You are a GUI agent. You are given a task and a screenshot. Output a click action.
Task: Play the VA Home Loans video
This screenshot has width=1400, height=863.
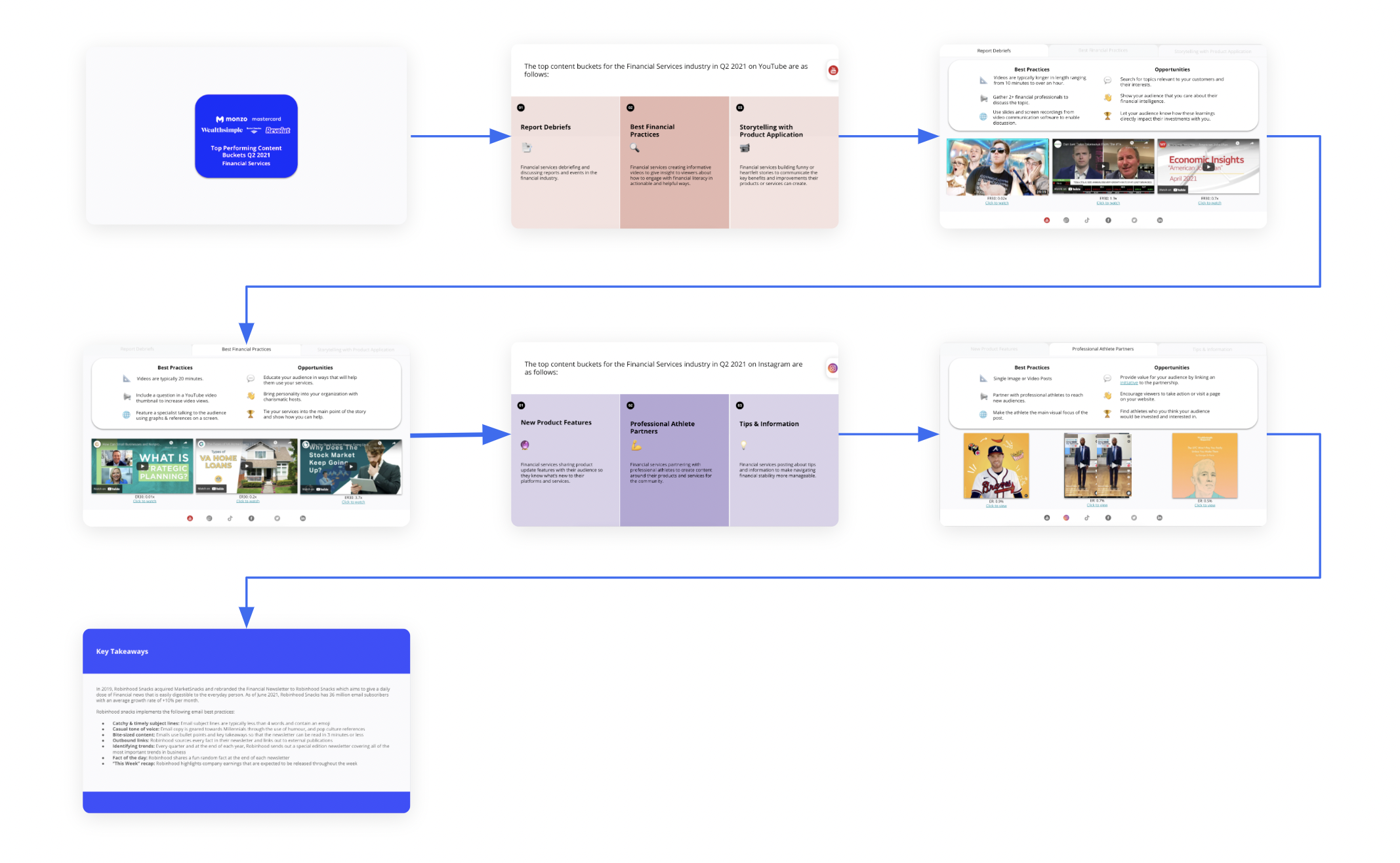pos(247,466)
